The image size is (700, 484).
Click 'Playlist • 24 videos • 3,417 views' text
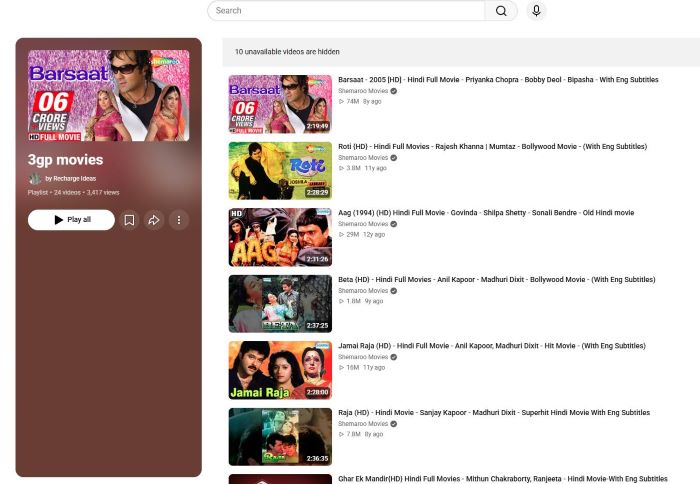click(x=73, y=192)
